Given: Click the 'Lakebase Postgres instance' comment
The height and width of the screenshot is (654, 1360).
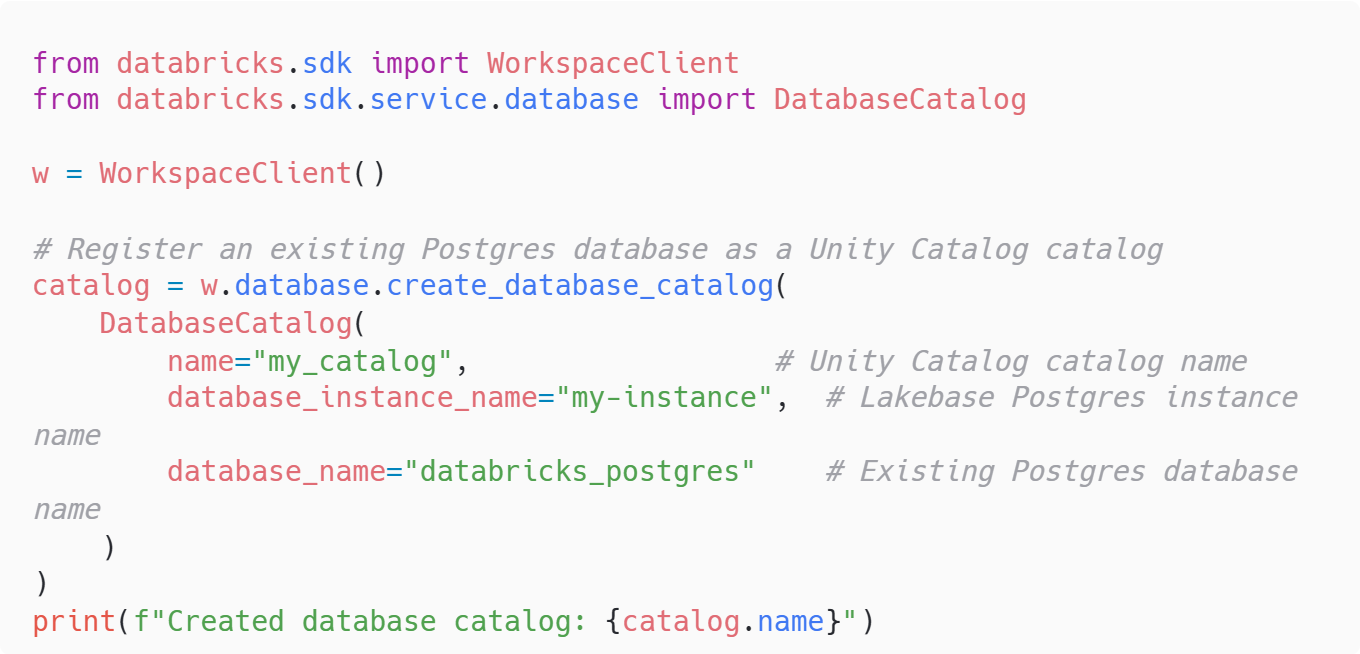Looking at the screenshot, I should 1061,398.
